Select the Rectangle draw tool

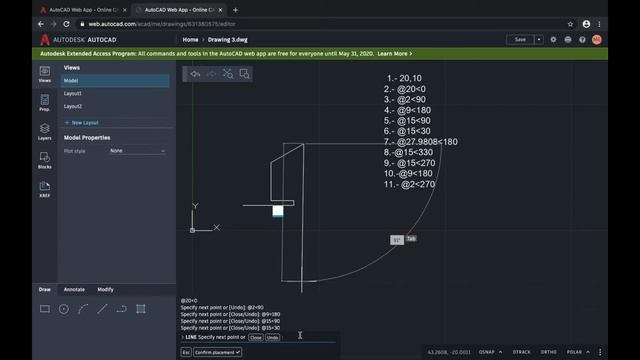point(45,309)
